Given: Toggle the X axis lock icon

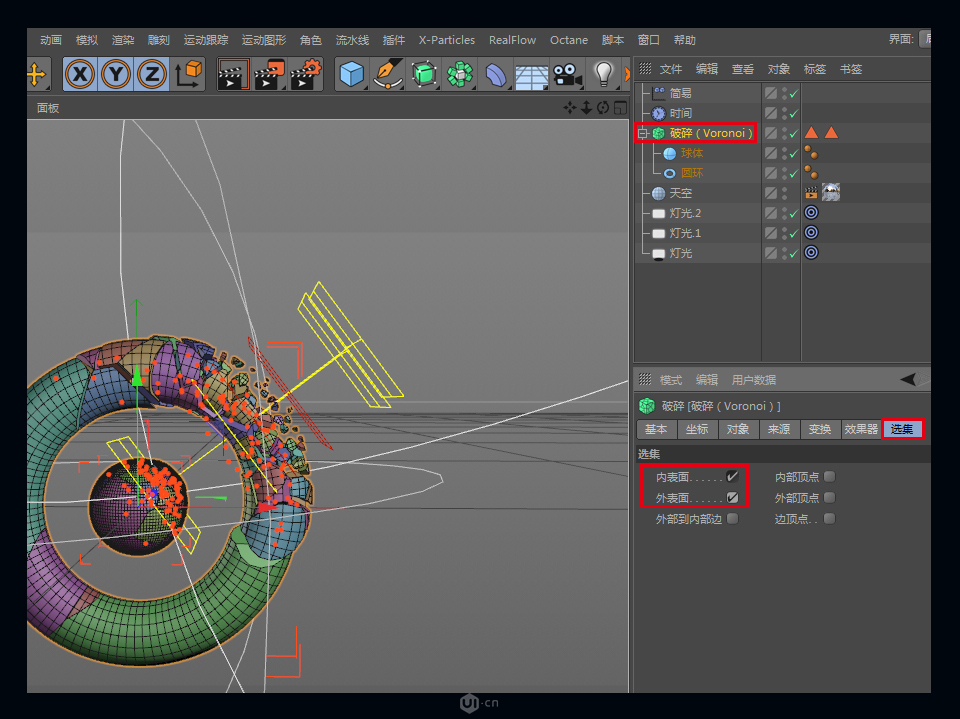Looking at the screenshot, I should point(79,74).
